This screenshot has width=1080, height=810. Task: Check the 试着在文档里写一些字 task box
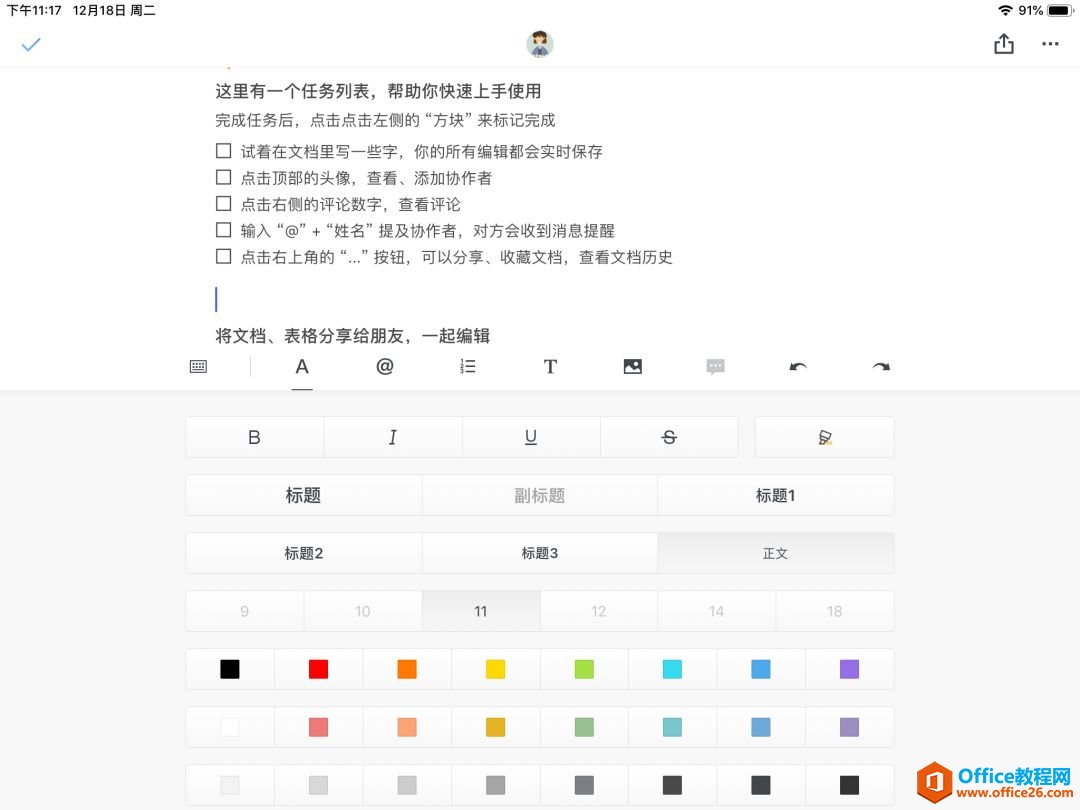[223, 151]
